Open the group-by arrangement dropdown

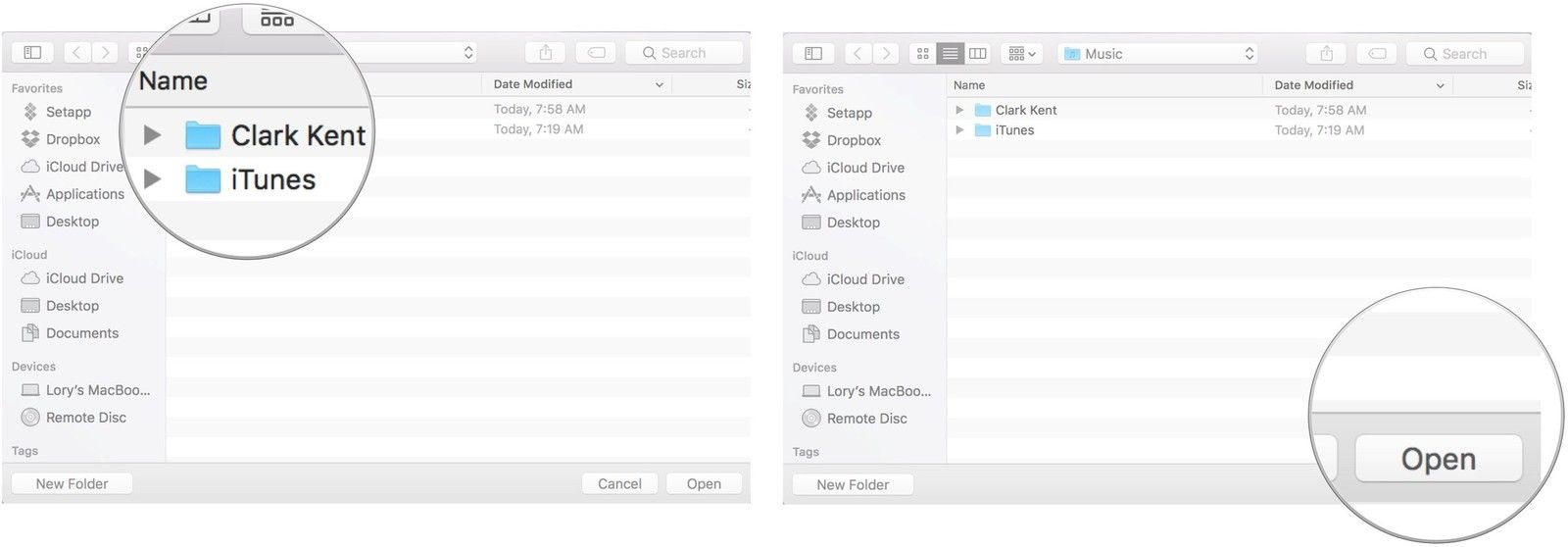pos(1022,54)
